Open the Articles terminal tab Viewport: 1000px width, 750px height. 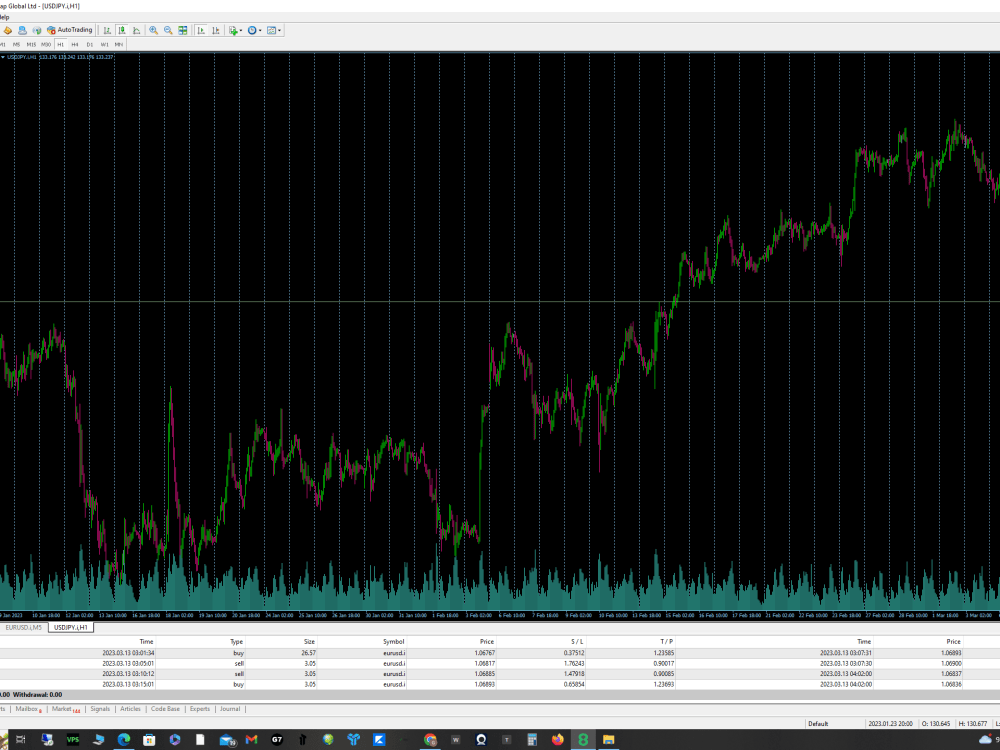pos(130,709)
